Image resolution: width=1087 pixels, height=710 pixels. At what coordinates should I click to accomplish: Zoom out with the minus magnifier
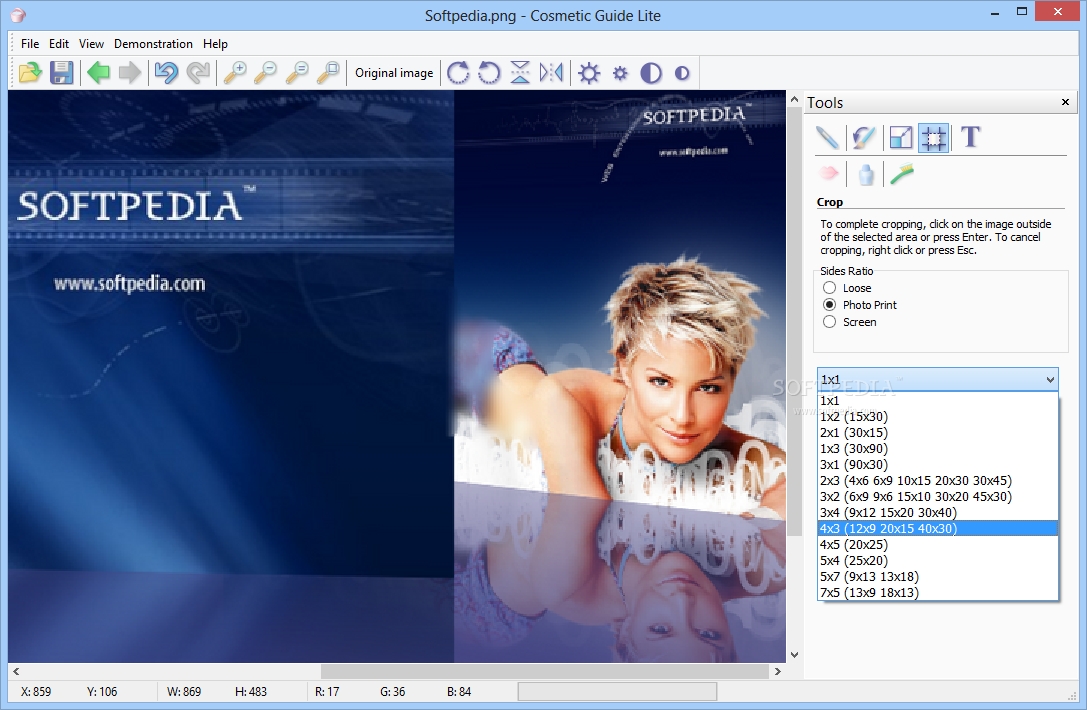[x=266, y=73]
